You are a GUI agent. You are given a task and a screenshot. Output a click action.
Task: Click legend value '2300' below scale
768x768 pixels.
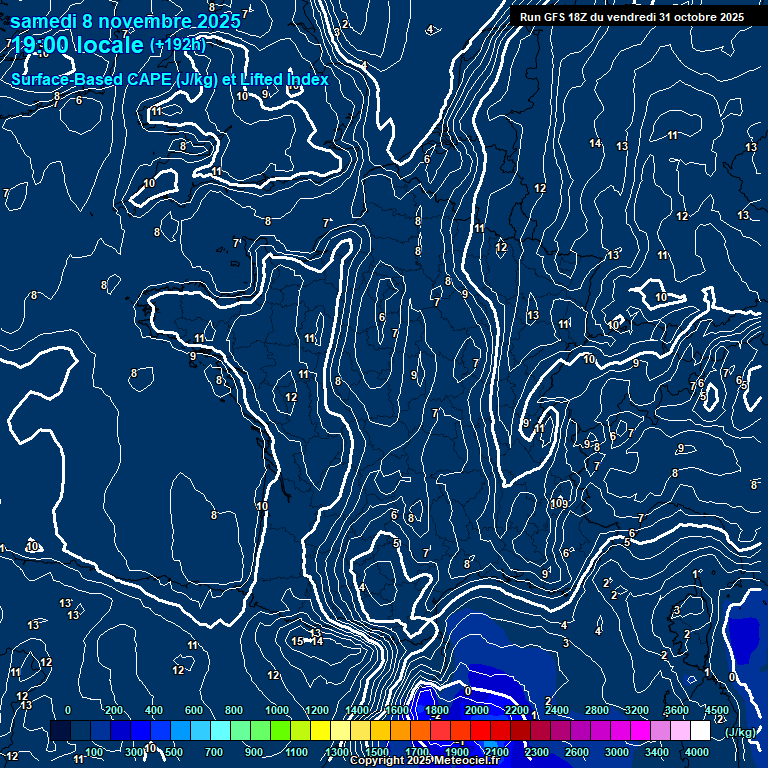tap(537, 752)
